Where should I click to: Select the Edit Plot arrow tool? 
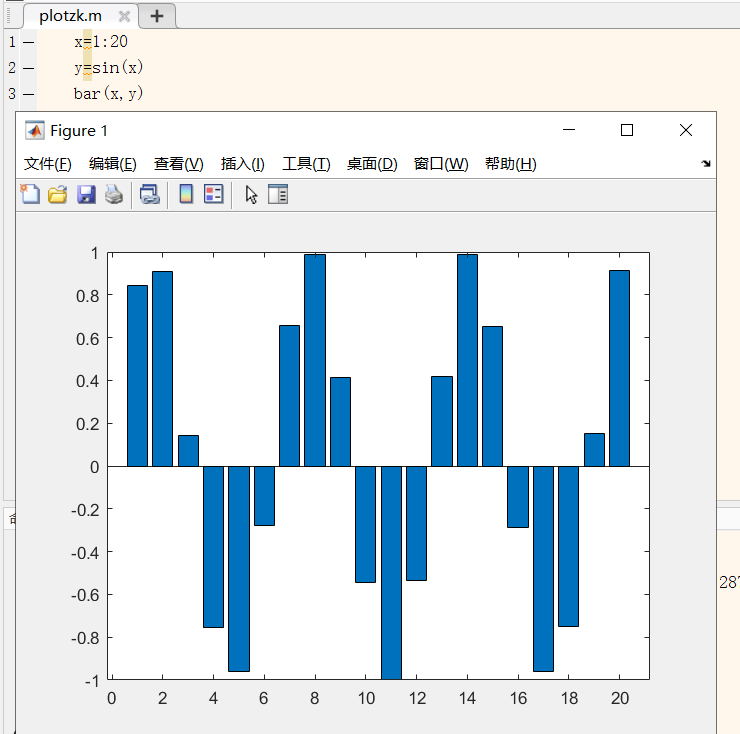pos(251,194)
